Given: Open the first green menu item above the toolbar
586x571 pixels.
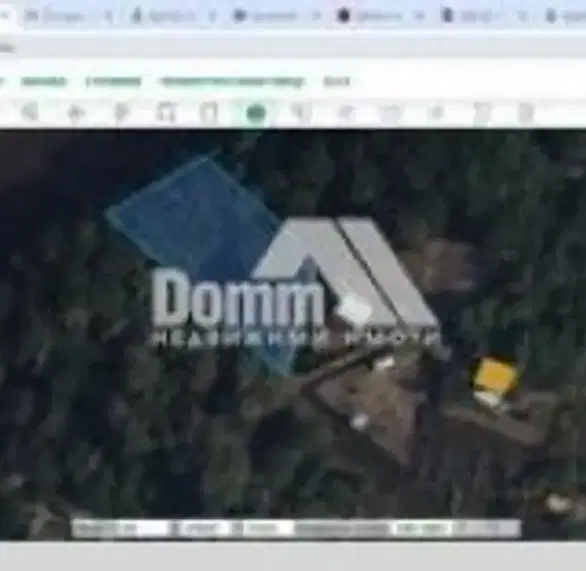Looking at the screenshot, I should pyautogui.click(x=44, y=81).
